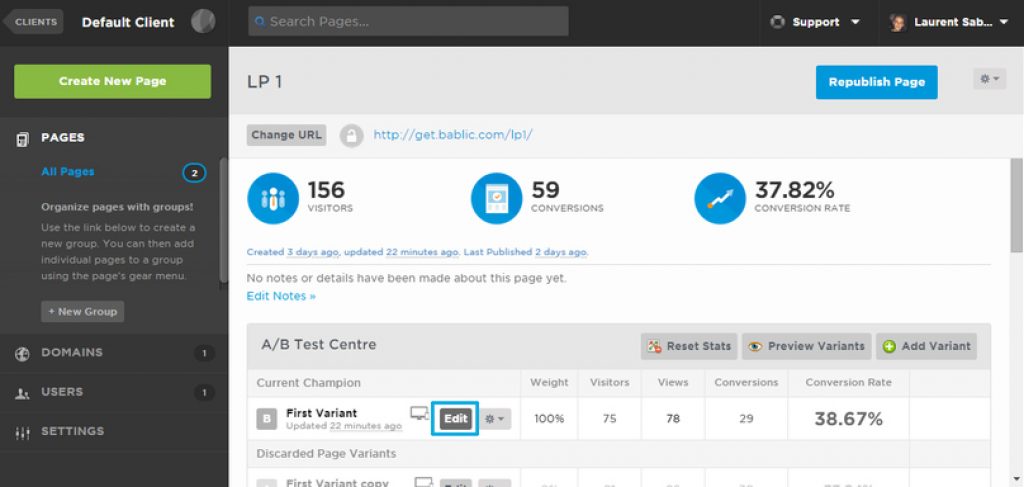Click the Republish Page button
This screenshot has height=487, width=1024.
tap(876, 82)
